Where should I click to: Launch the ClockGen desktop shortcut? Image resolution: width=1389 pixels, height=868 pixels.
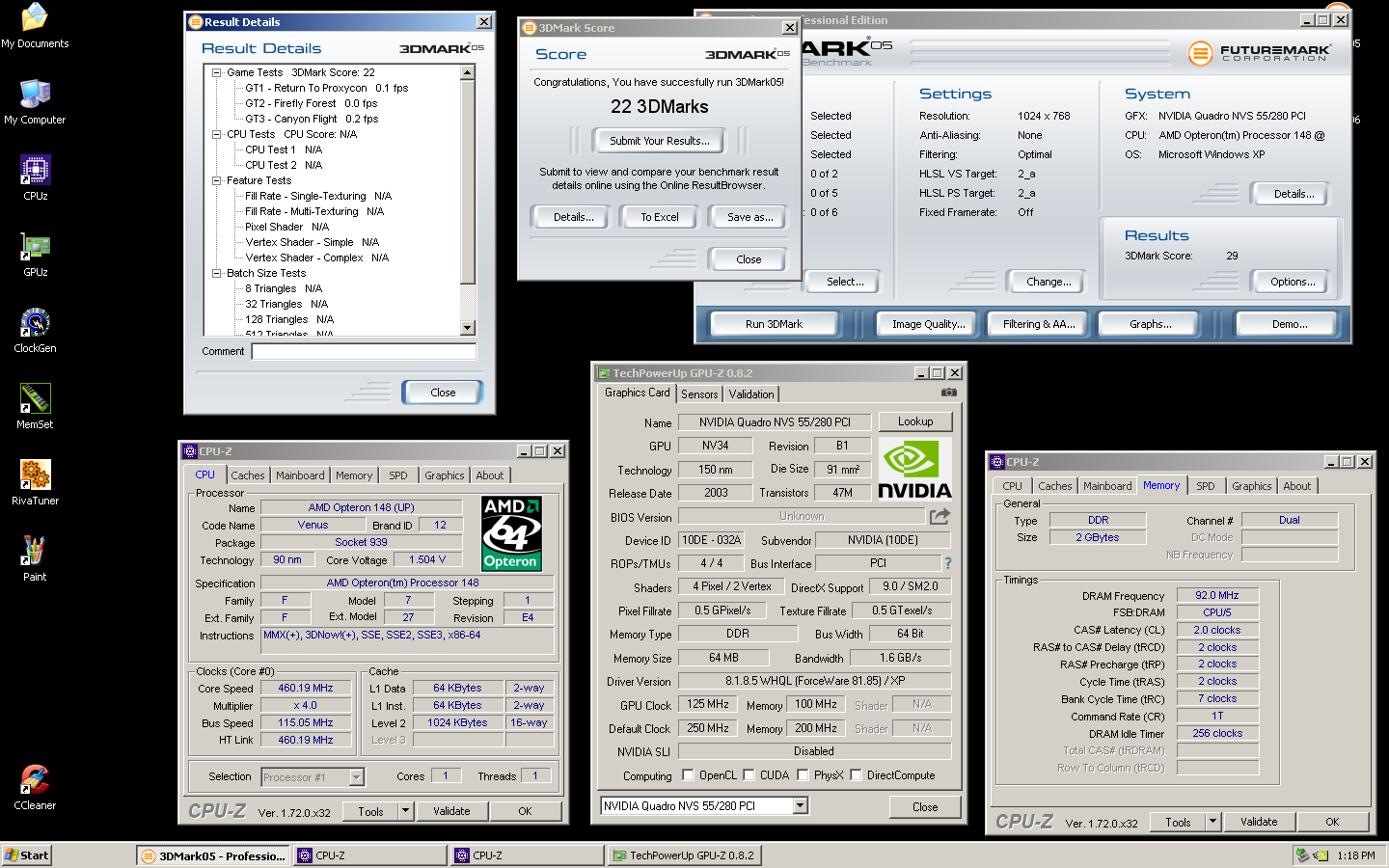35,330
